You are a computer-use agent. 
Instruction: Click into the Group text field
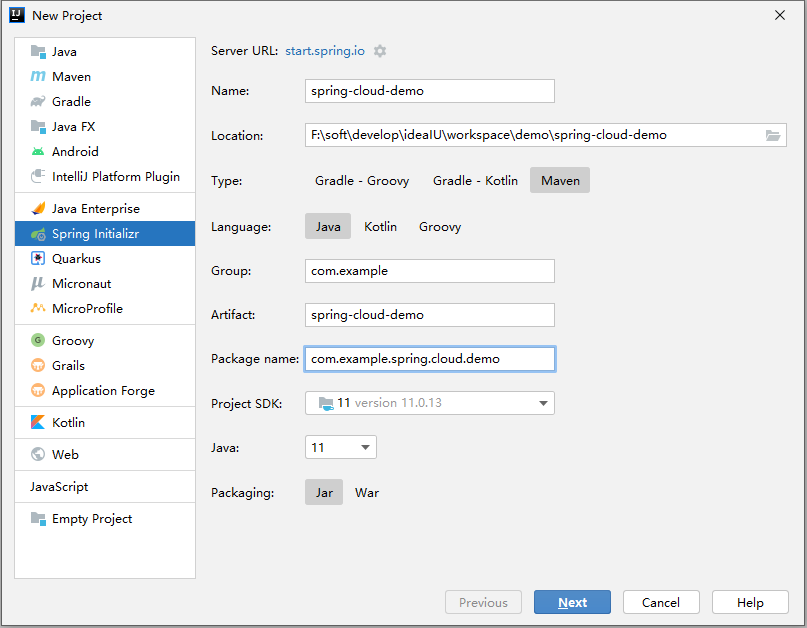pyautogui.click(x=430, y=271)
